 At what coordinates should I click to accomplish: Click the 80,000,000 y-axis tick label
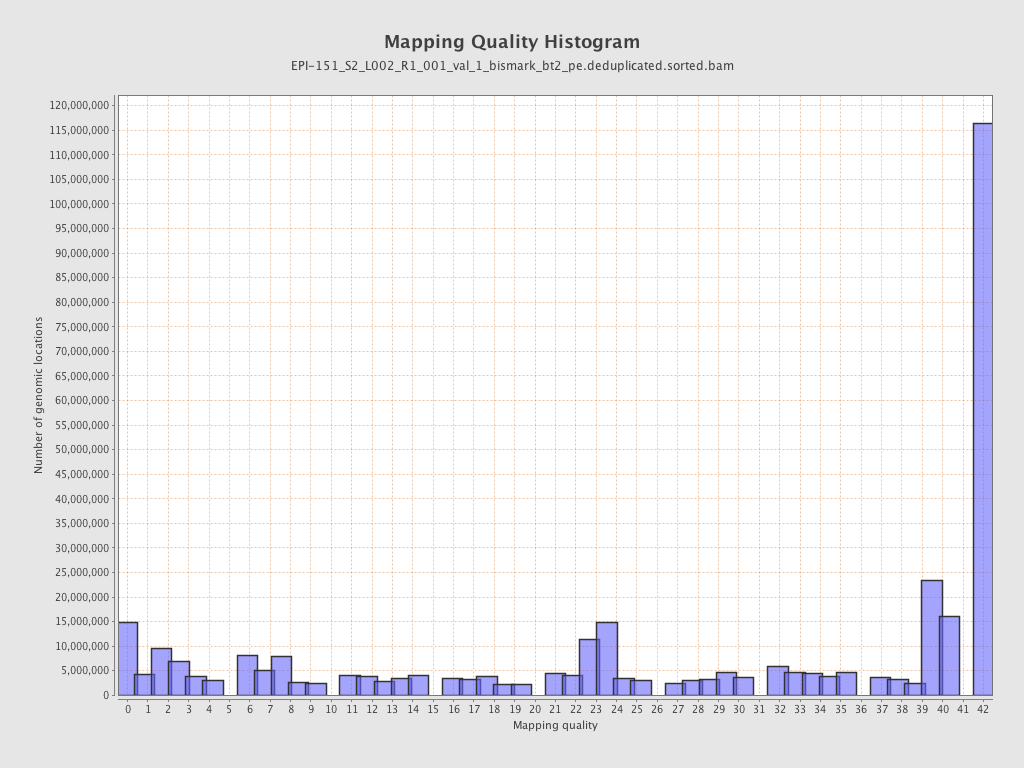click(82, 302)
